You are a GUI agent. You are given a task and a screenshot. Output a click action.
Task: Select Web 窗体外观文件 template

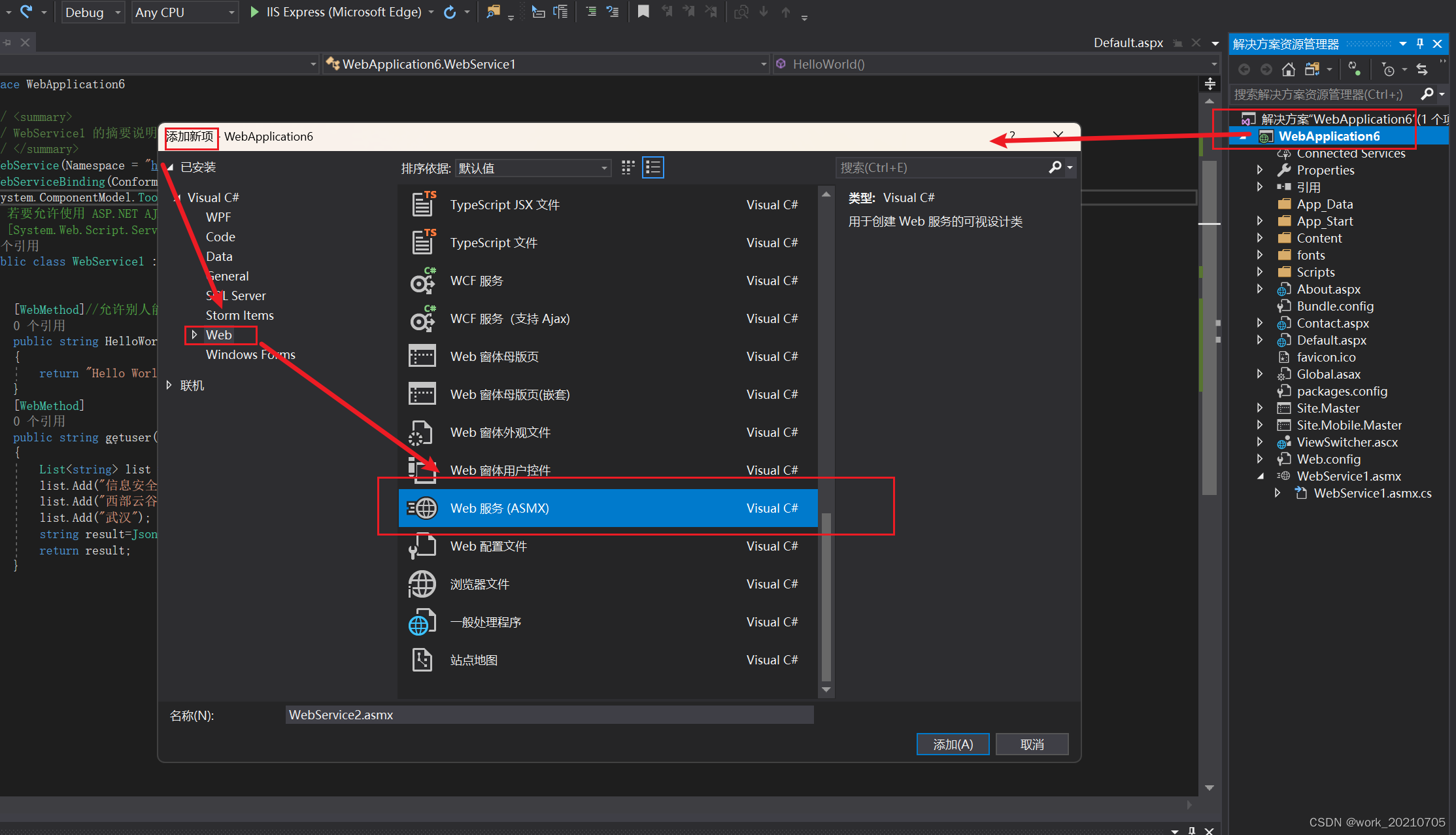coord(608,432)
